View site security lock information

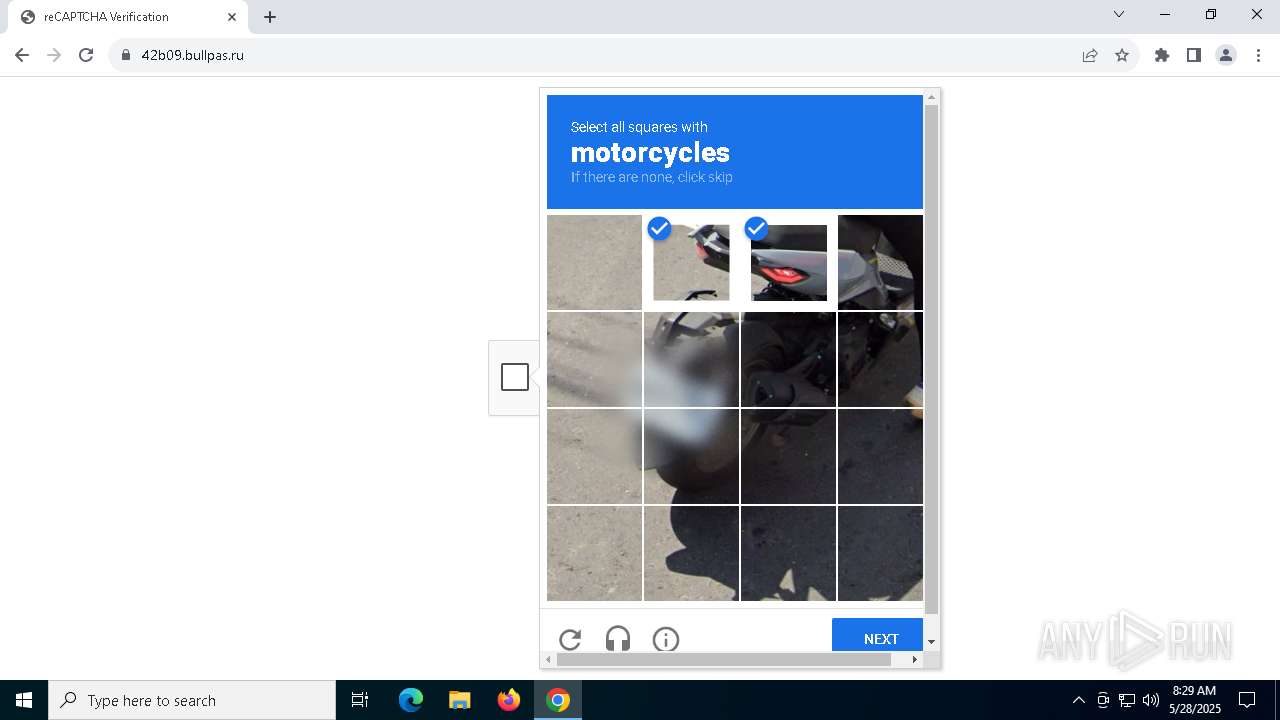click(126, 55)
